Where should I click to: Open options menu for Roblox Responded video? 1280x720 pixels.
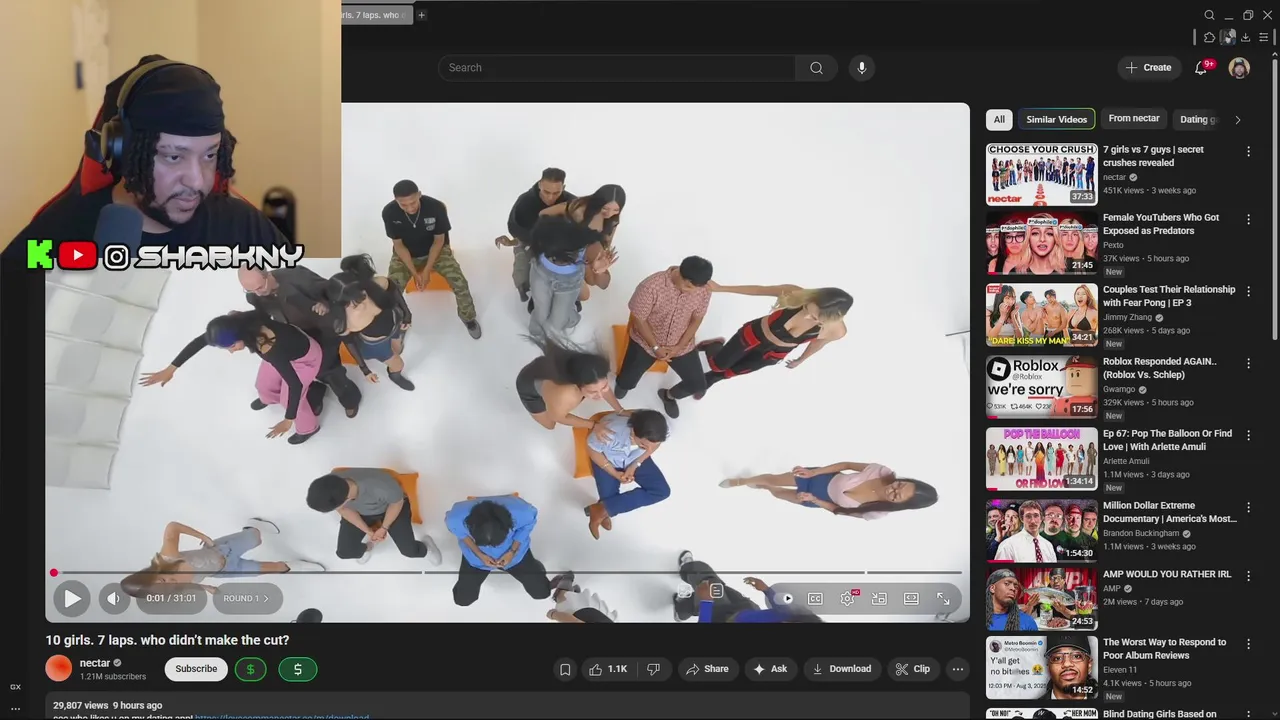tap(1248, 363)
